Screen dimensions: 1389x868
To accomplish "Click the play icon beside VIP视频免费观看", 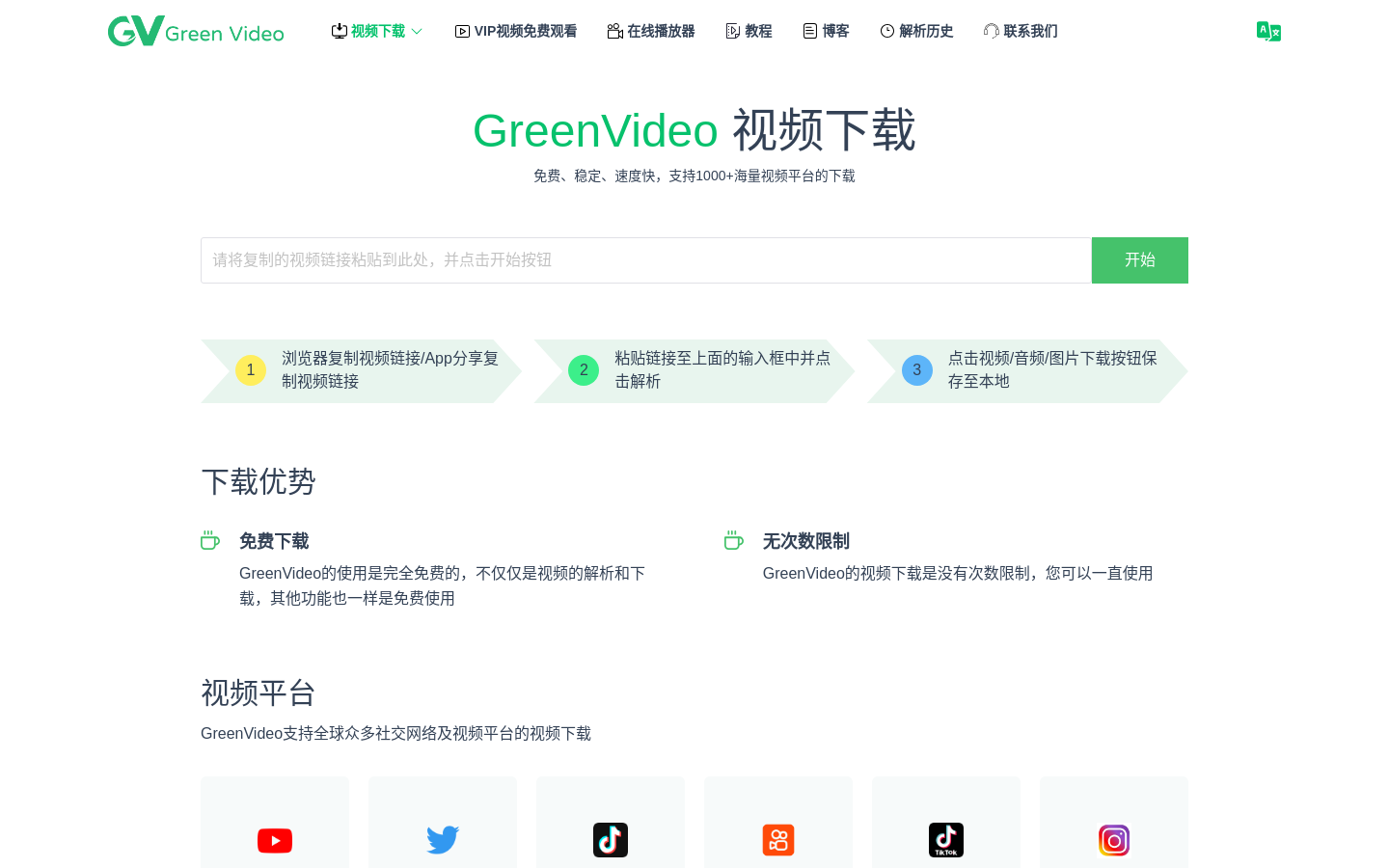I will pyautogui.click(x=462, y=31).
